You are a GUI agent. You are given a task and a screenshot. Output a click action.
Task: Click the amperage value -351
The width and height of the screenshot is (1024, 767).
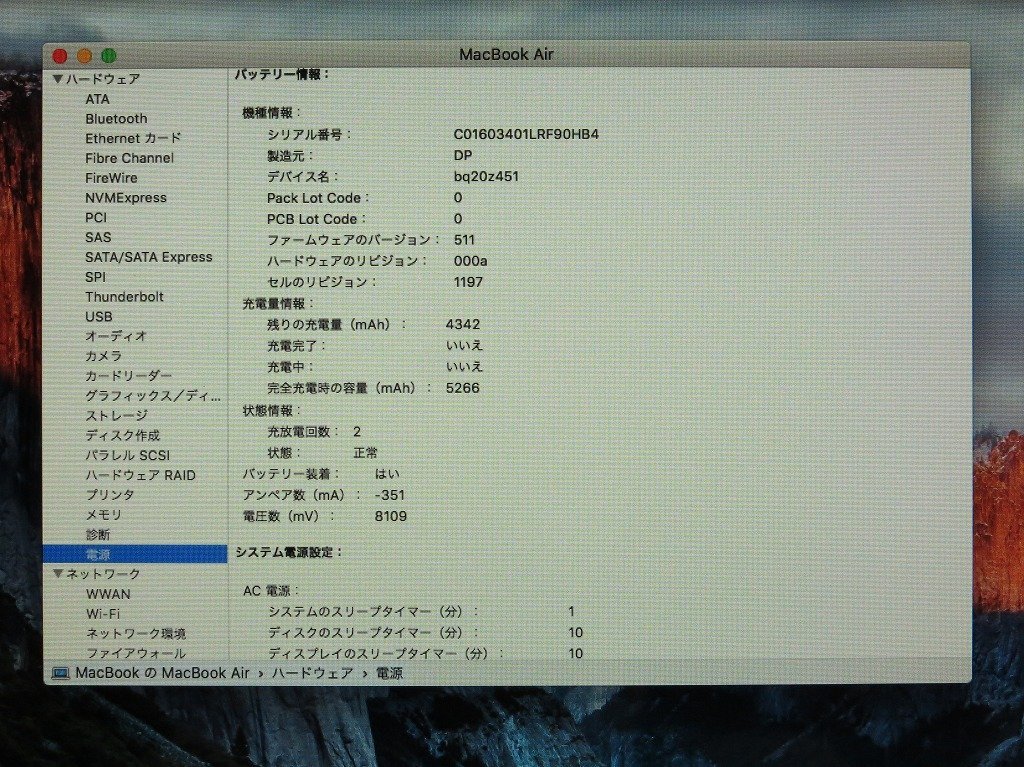pos(389,495)
